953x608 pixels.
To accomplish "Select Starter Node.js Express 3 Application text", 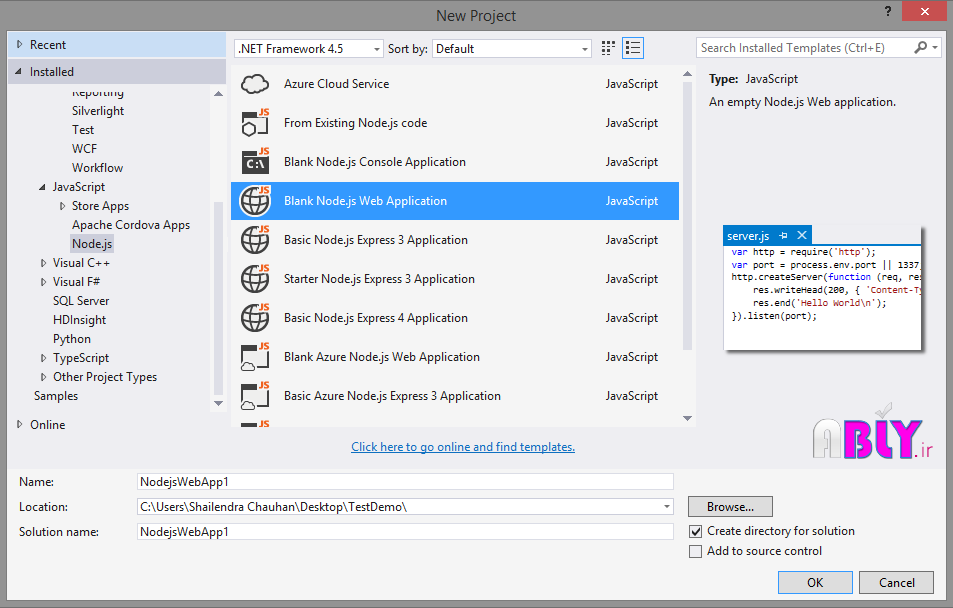I will [379, 279].
